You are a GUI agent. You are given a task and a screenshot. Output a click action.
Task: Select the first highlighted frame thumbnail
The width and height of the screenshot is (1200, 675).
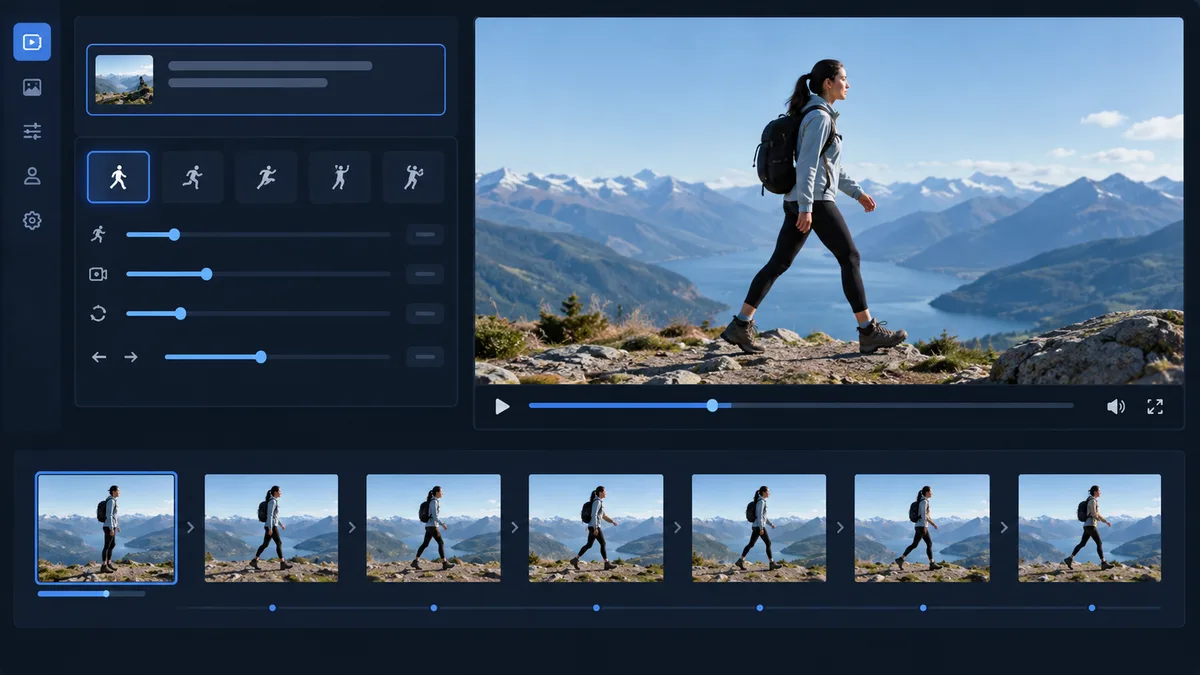click(106, 528)
